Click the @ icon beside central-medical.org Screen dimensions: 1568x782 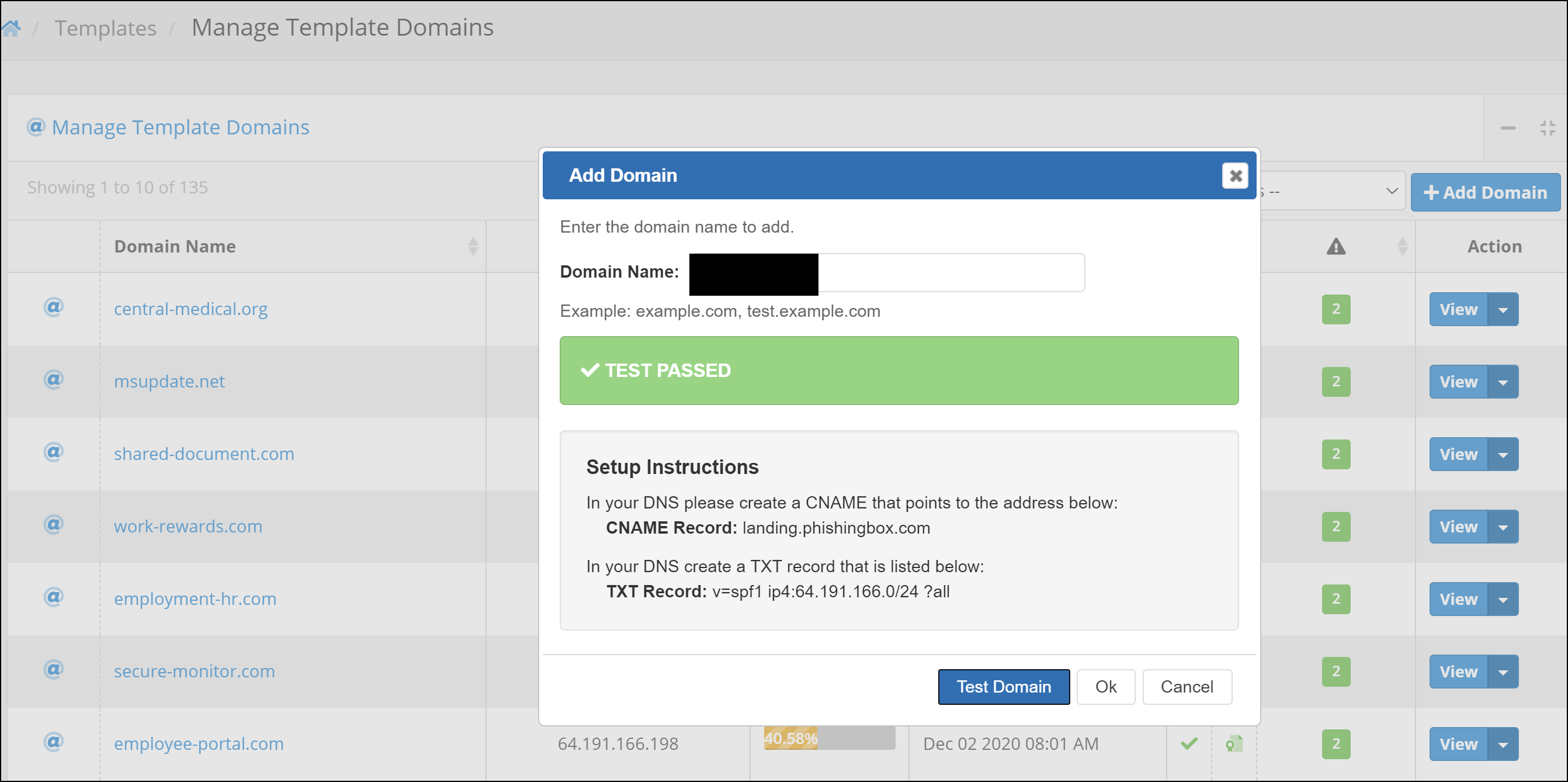[x=54, y=307]
